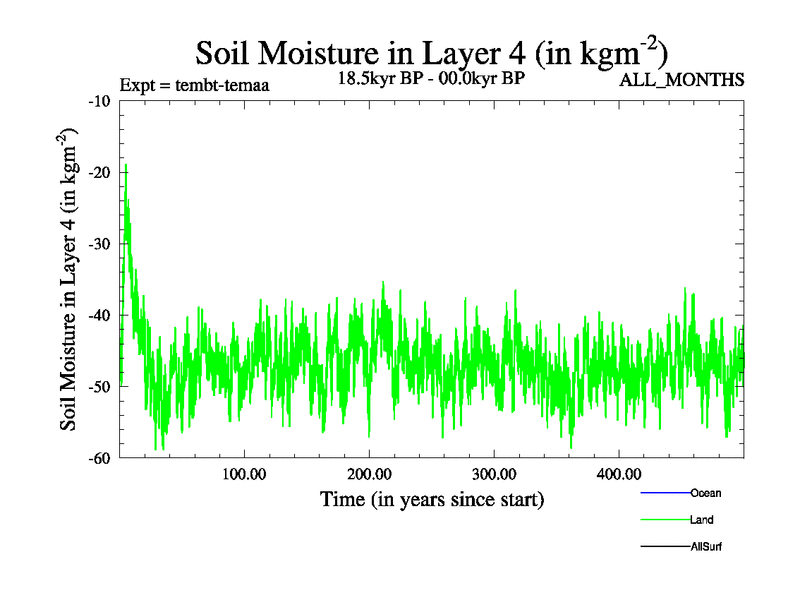Click the x-axis title Time in years since start
800x600 pixels.
[x=431, y=498]
